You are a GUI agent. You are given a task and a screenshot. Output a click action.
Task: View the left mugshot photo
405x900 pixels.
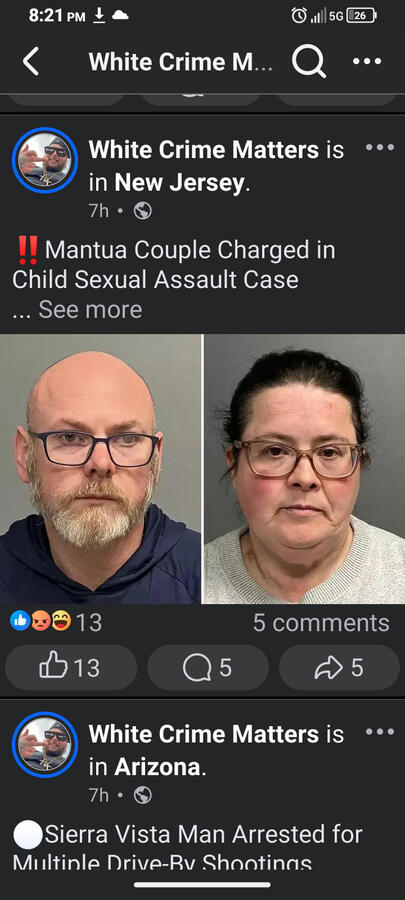[x=100, y=469]
